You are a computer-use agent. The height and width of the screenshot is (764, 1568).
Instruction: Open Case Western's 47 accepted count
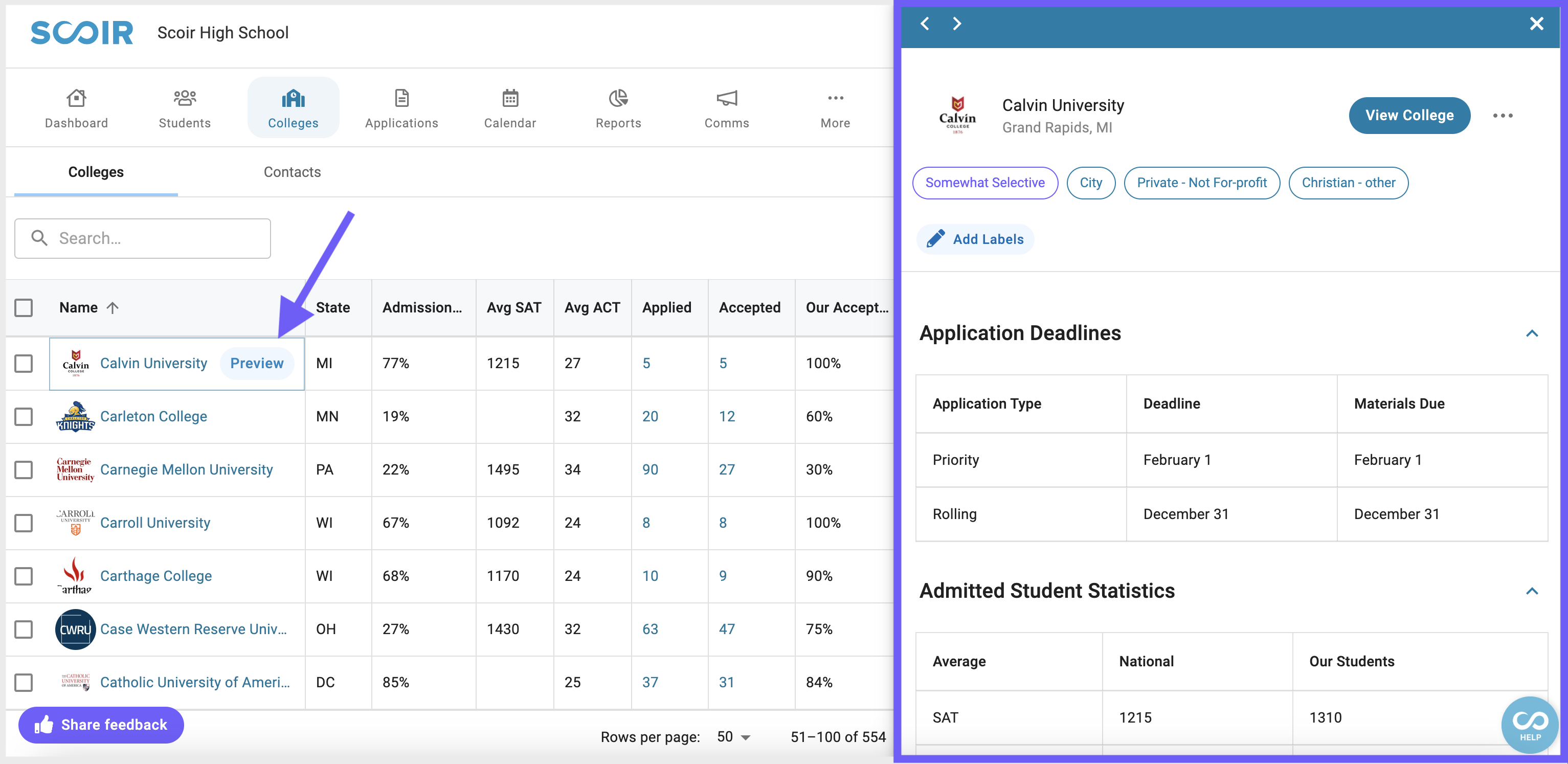click(x=727, y=629)
